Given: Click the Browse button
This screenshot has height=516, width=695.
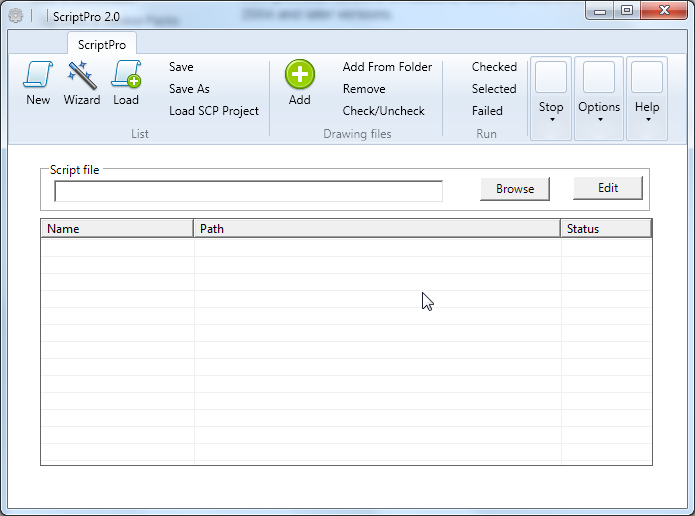Looking at the screenshot, I should coord(515,189).
